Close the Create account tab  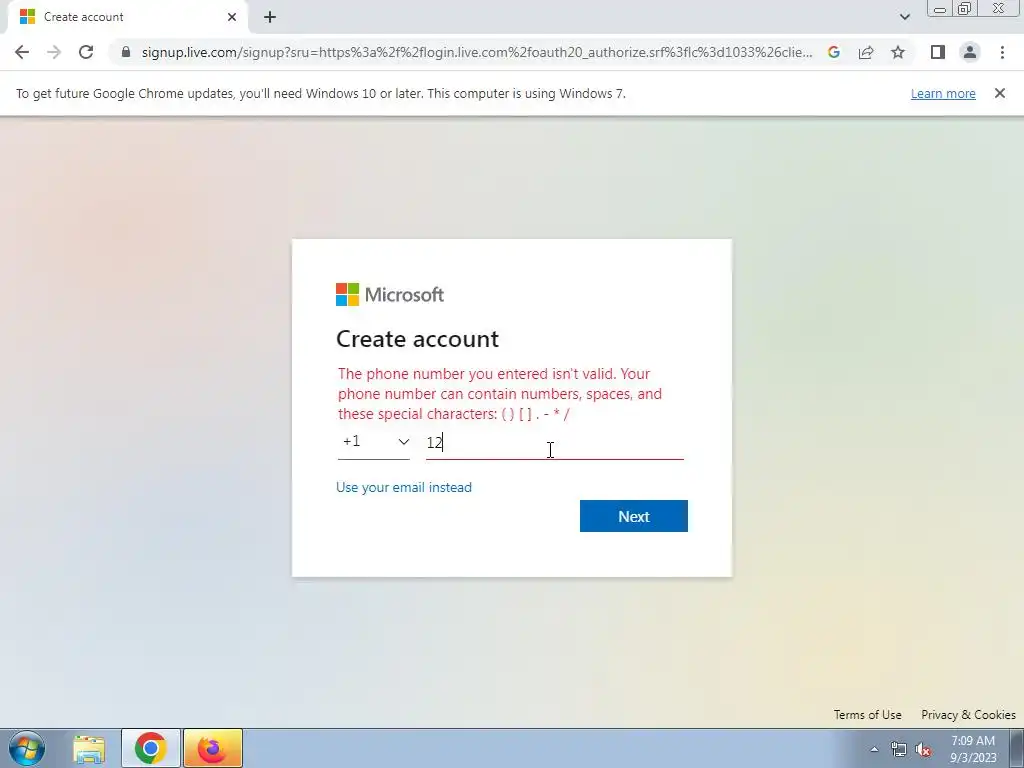coord(232,17)
